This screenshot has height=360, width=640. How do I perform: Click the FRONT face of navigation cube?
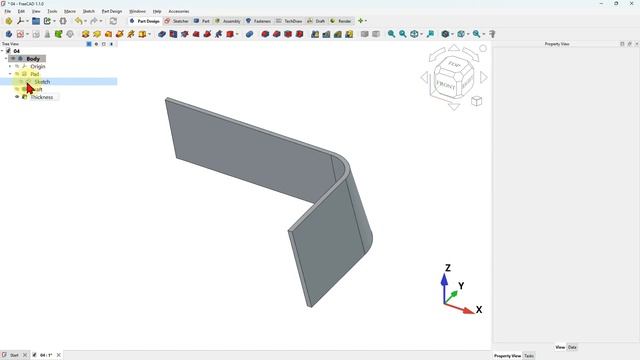pyautogui.click(x=446, y=85)
